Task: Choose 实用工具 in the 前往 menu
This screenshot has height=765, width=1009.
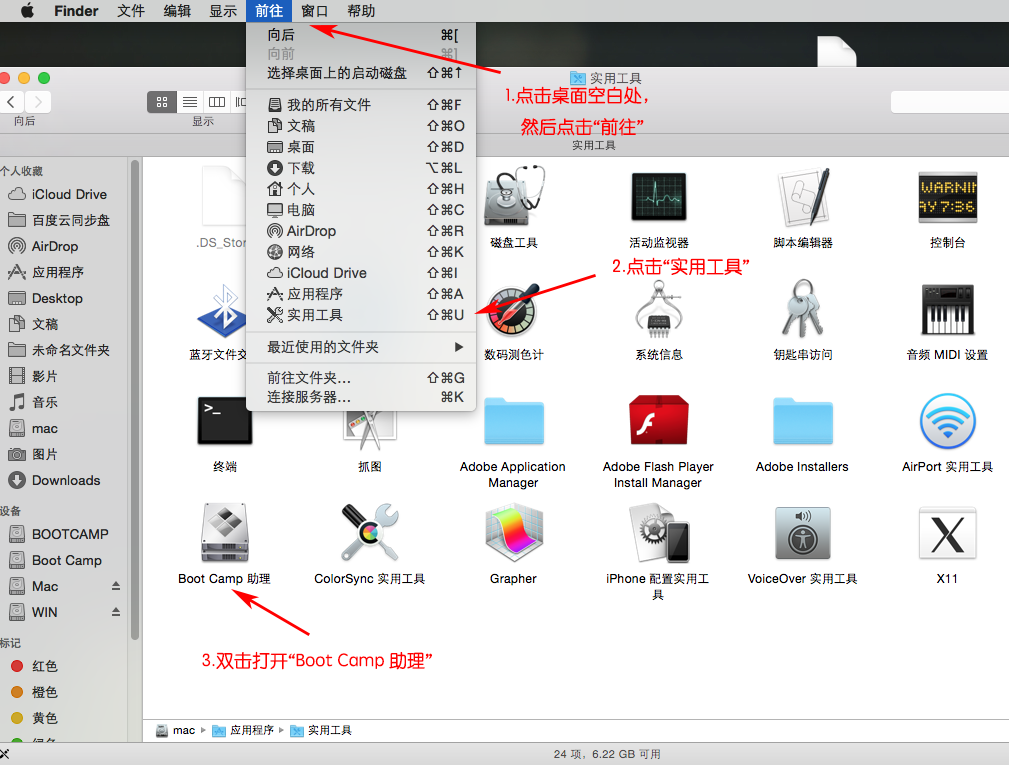Action: [361, 315]
